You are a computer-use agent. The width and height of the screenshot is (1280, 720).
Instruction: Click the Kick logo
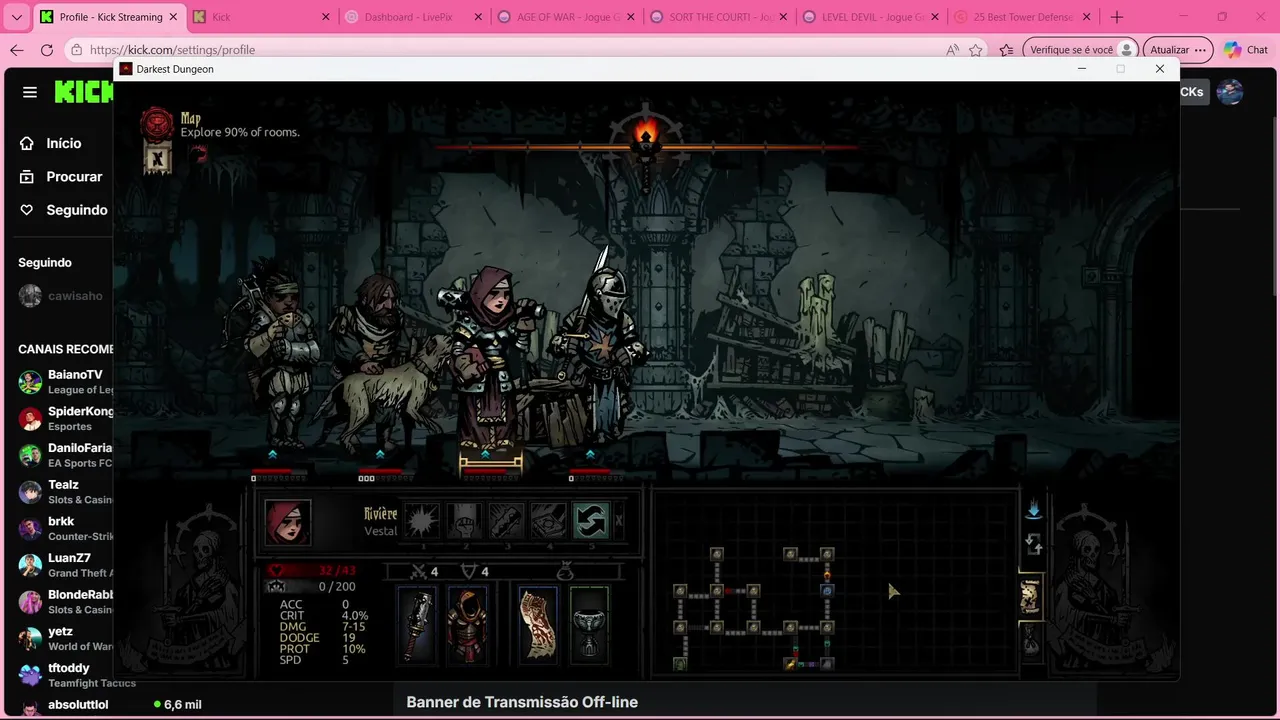tap(84, 92)
